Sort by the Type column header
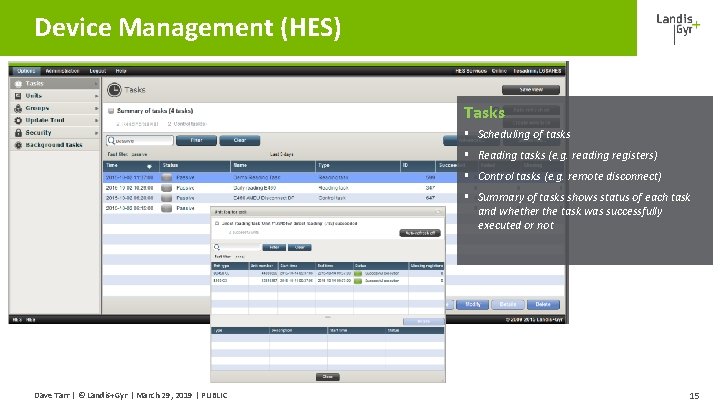This screenshot has width=720, height=405. point(359,166)
